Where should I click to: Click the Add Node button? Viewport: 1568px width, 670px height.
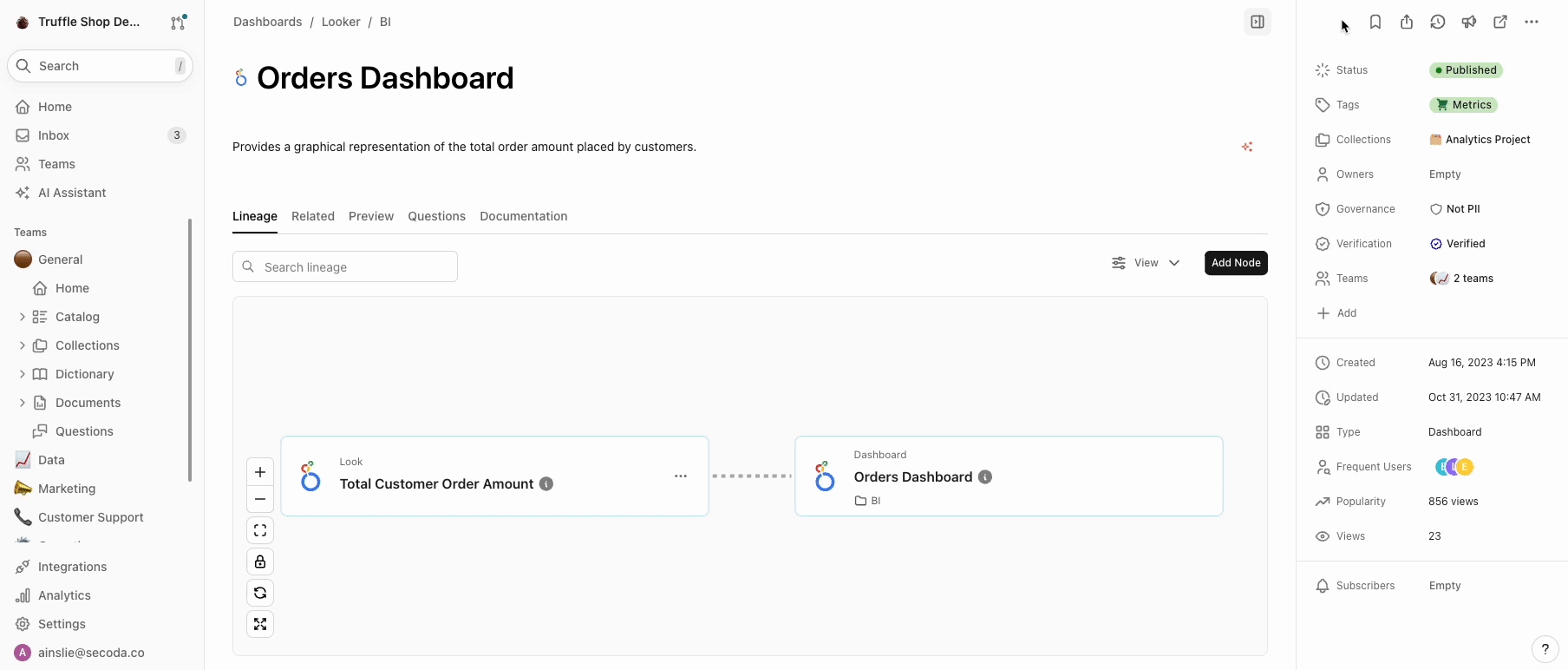point(1236,263)
